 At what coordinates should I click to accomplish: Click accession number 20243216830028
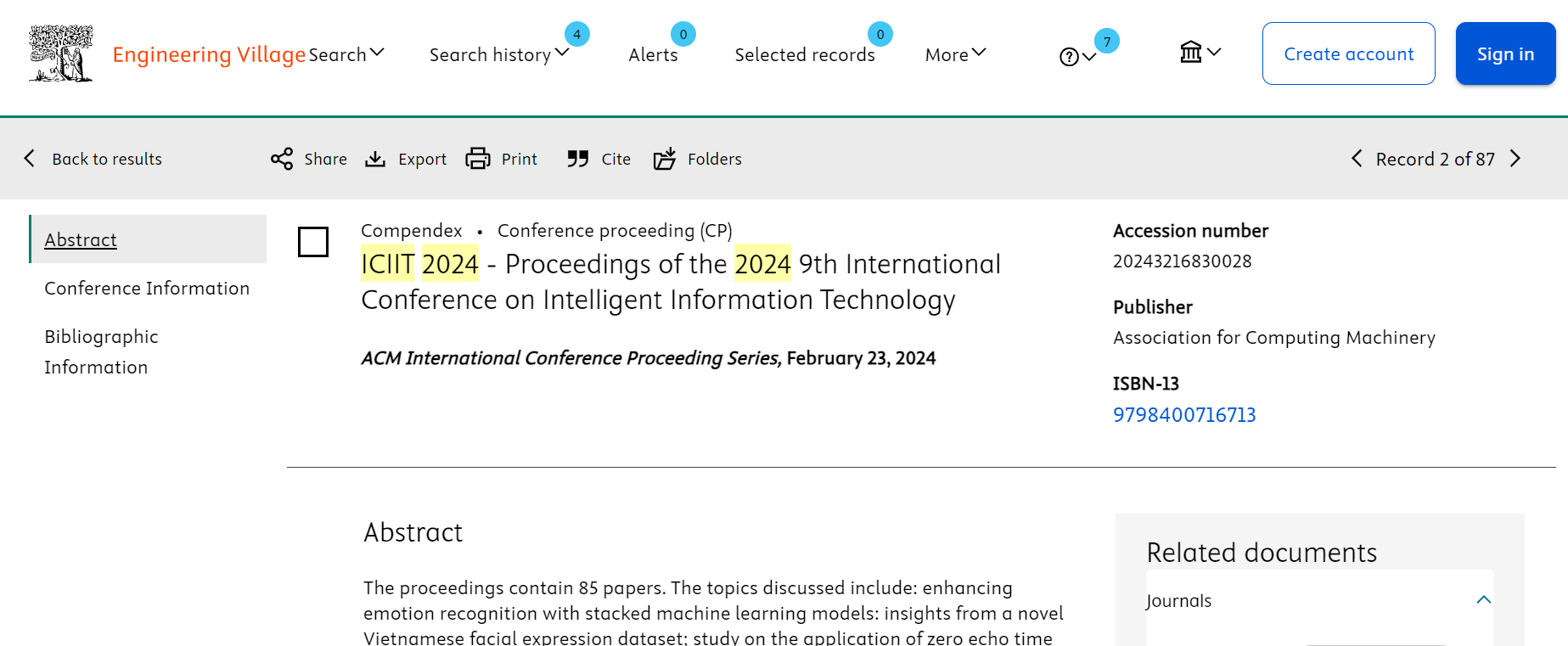click(1183, 261)
